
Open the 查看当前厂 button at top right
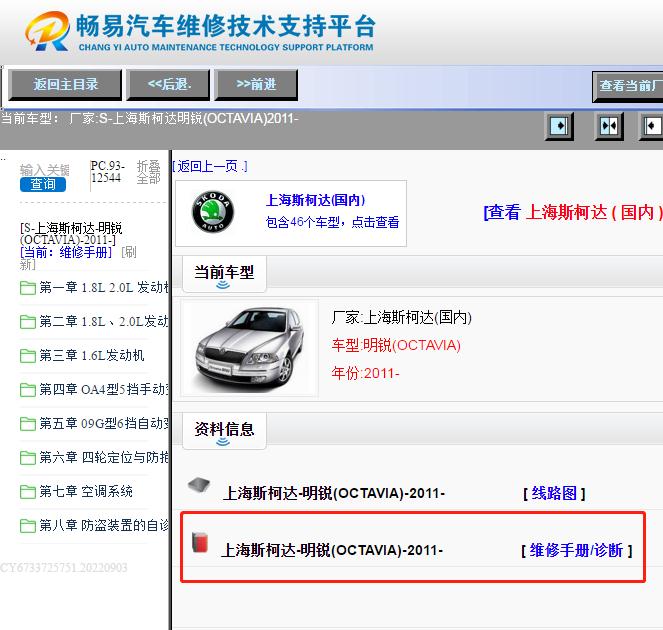(627, 86)
